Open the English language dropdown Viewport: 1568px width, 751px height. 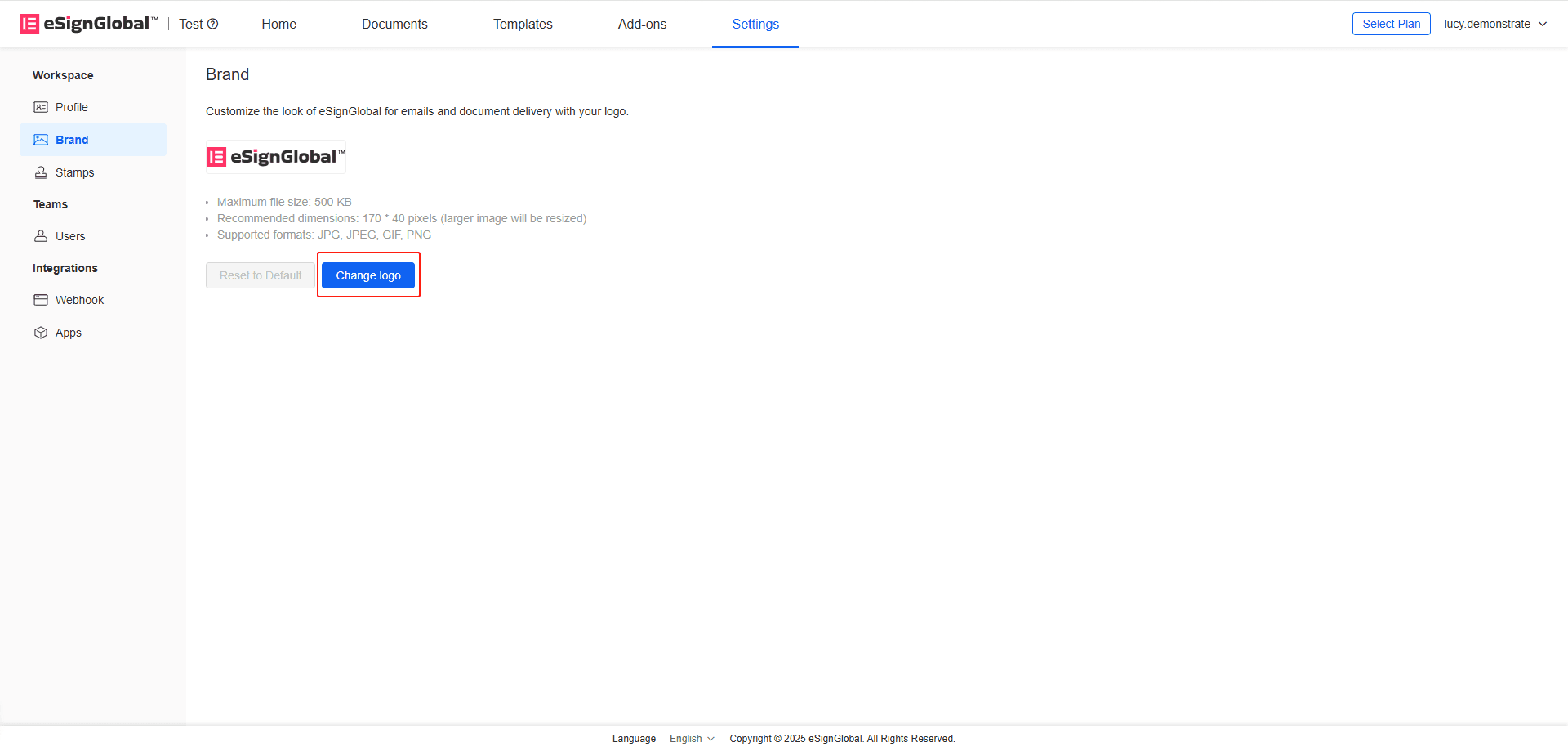tap(692, 739)
